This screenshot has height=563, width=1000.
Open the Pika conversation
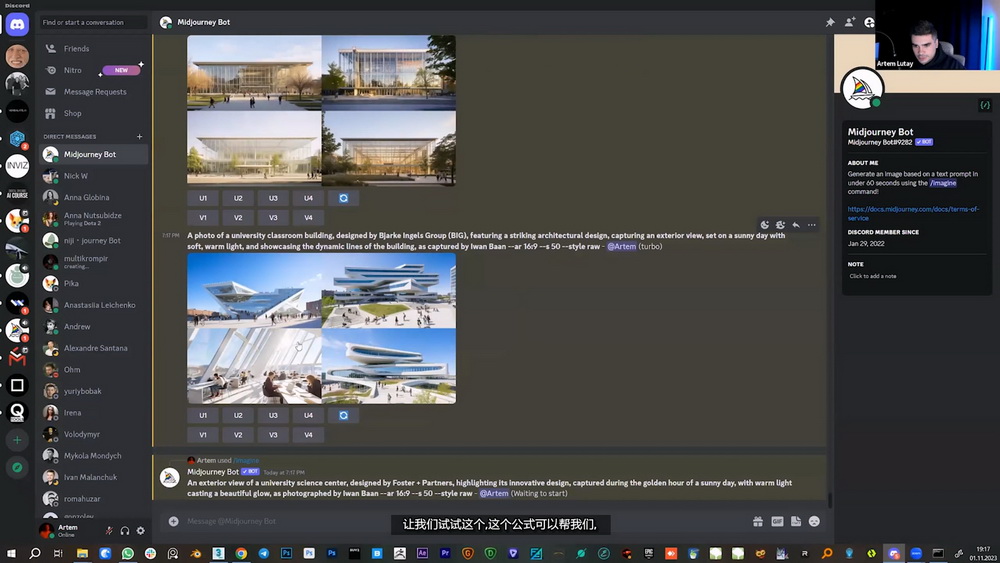pos(93,283)
